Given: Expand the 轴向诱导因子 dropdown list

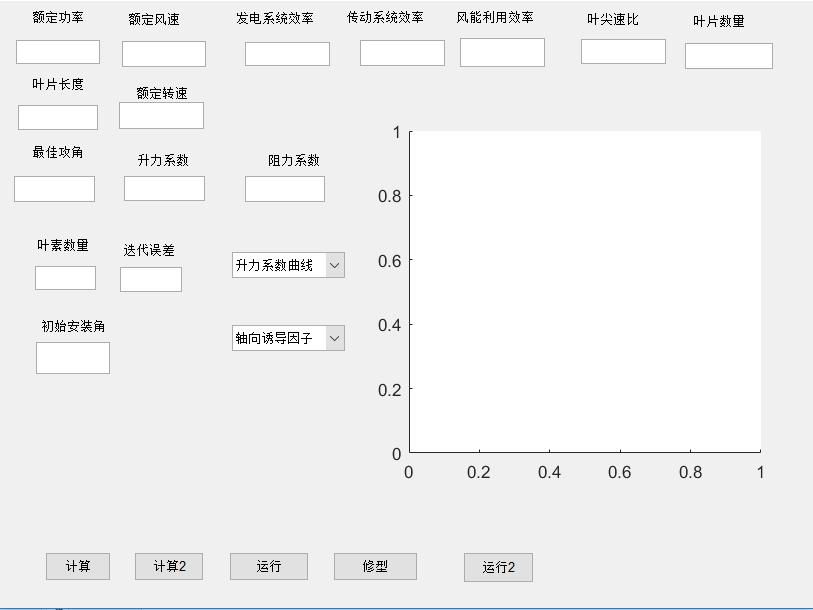Looking at the screenshot, I should point(288,338).
